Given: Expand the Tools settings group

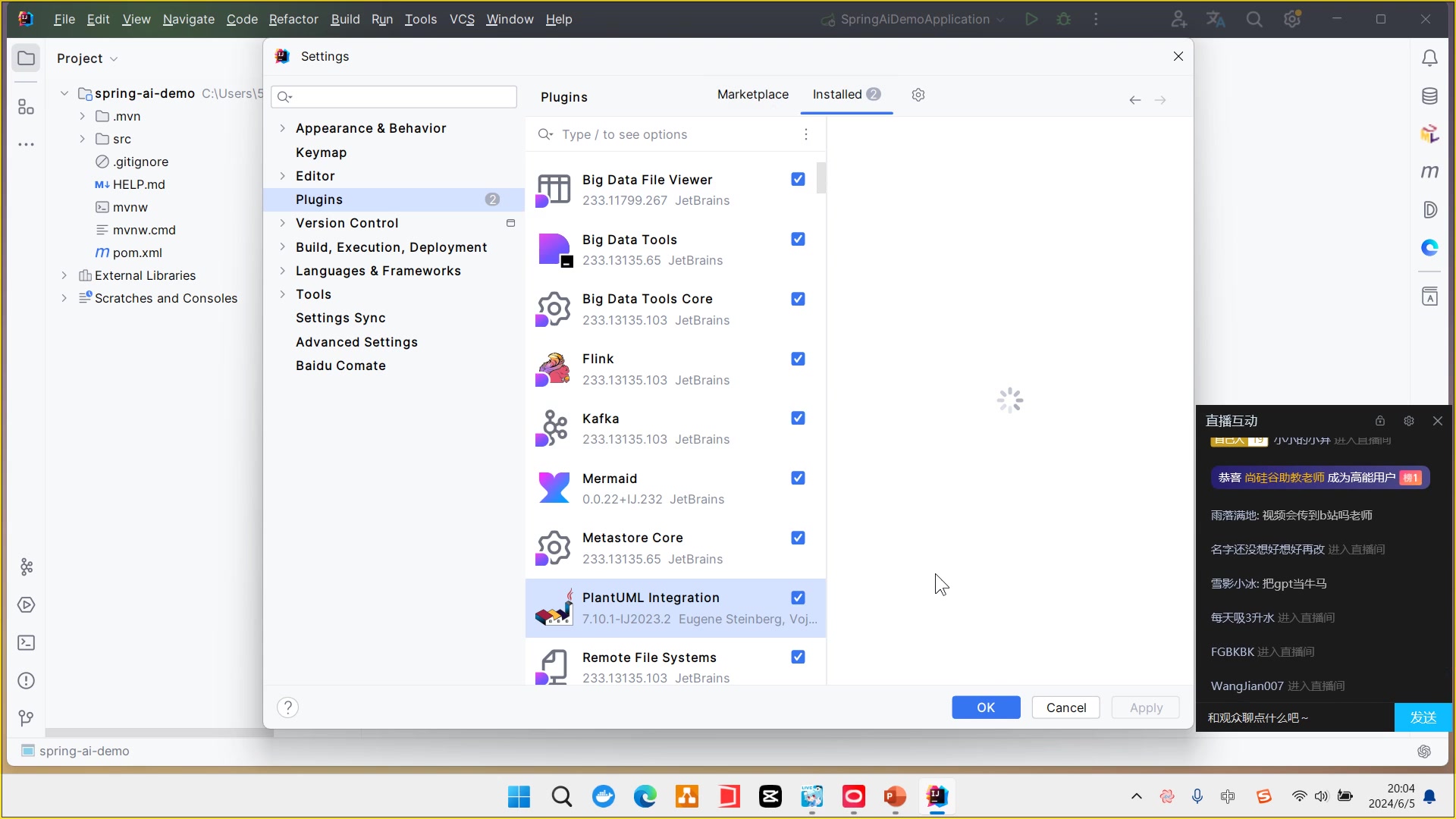Looking at the screenshot, I should (x=283, y=294).
